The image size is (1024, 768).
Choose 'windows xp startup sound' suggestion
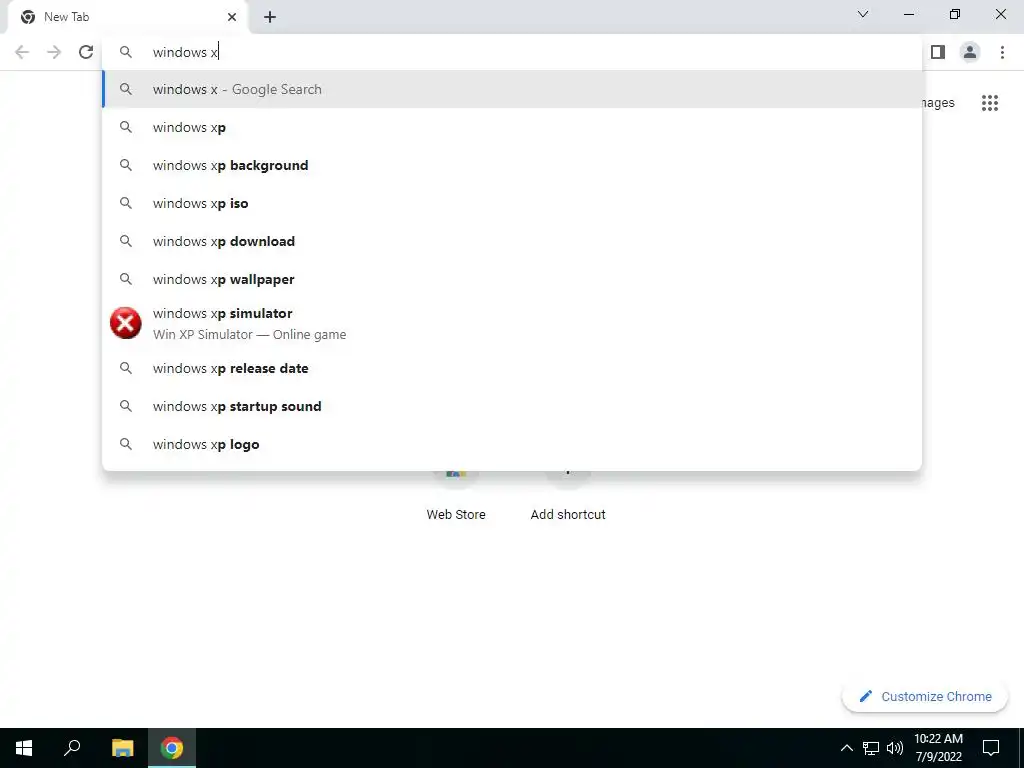tap(511, 406)
